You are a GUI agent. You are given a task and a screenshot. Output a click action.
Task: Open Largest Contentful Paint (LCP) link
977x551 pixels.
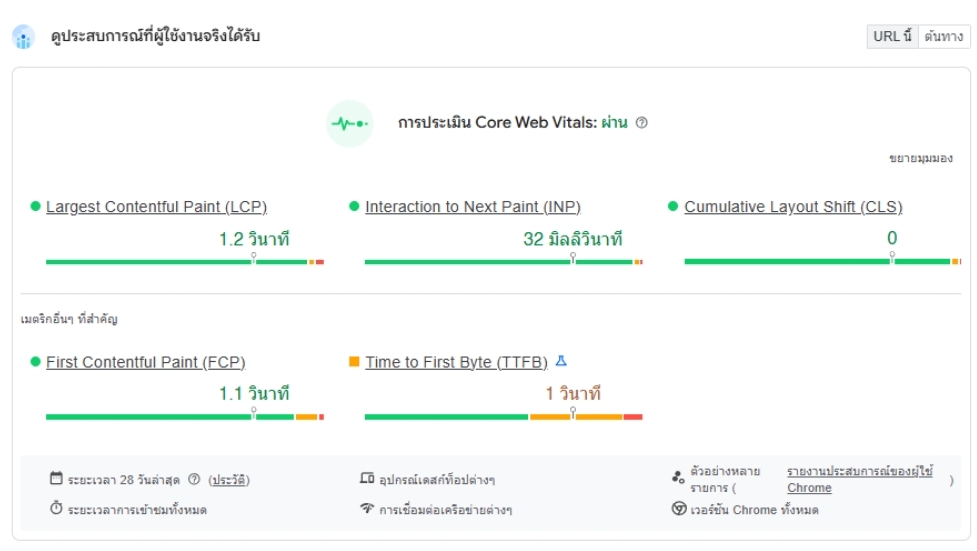[156, 207]
